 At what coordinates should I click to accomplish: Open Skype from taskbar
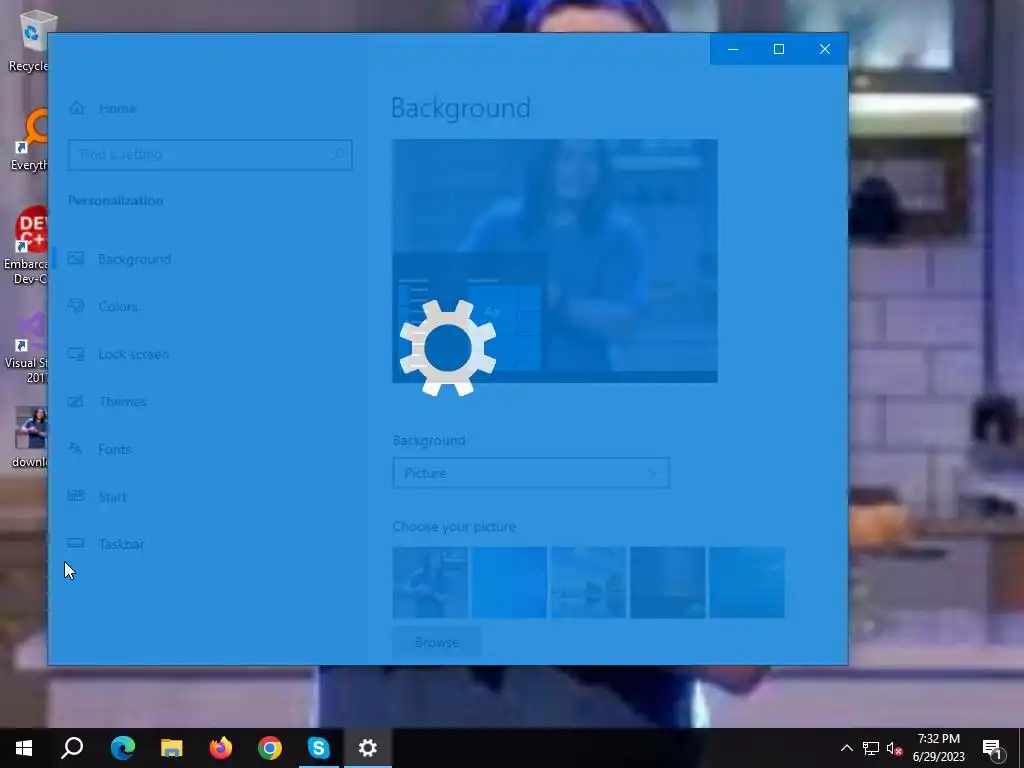point(319,748)
